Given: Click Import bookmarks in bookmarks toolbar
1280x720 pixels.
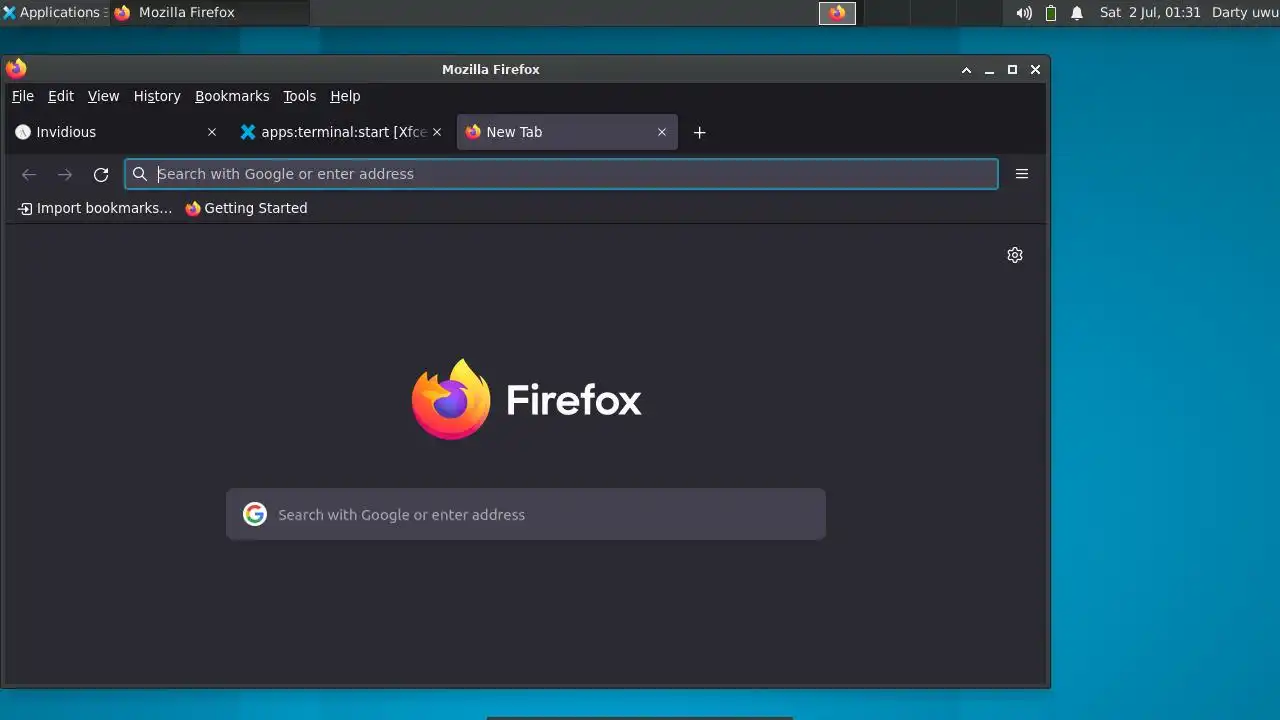Looking at the screenshot, I should 95,208.
